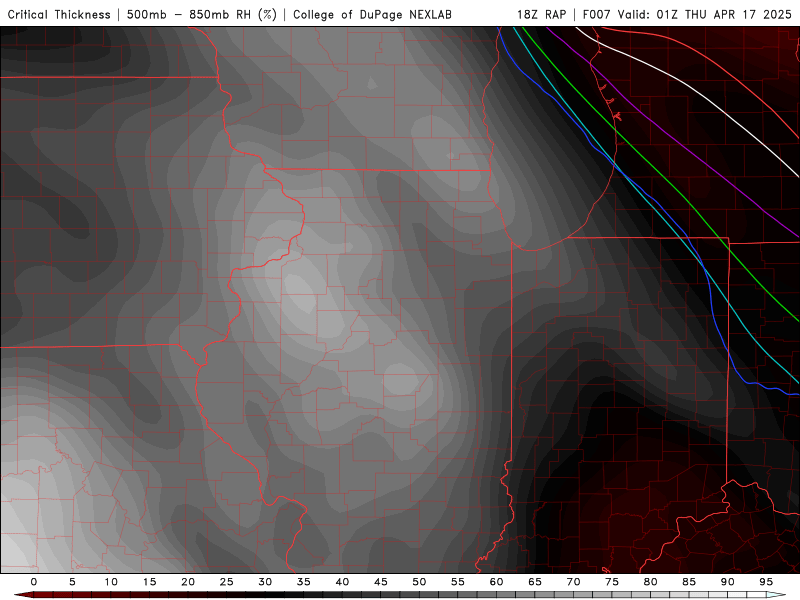Screen dimensions: 800x600
Task: Click the 'Critical Thickness' title text
Action: (x=59, y=14)
